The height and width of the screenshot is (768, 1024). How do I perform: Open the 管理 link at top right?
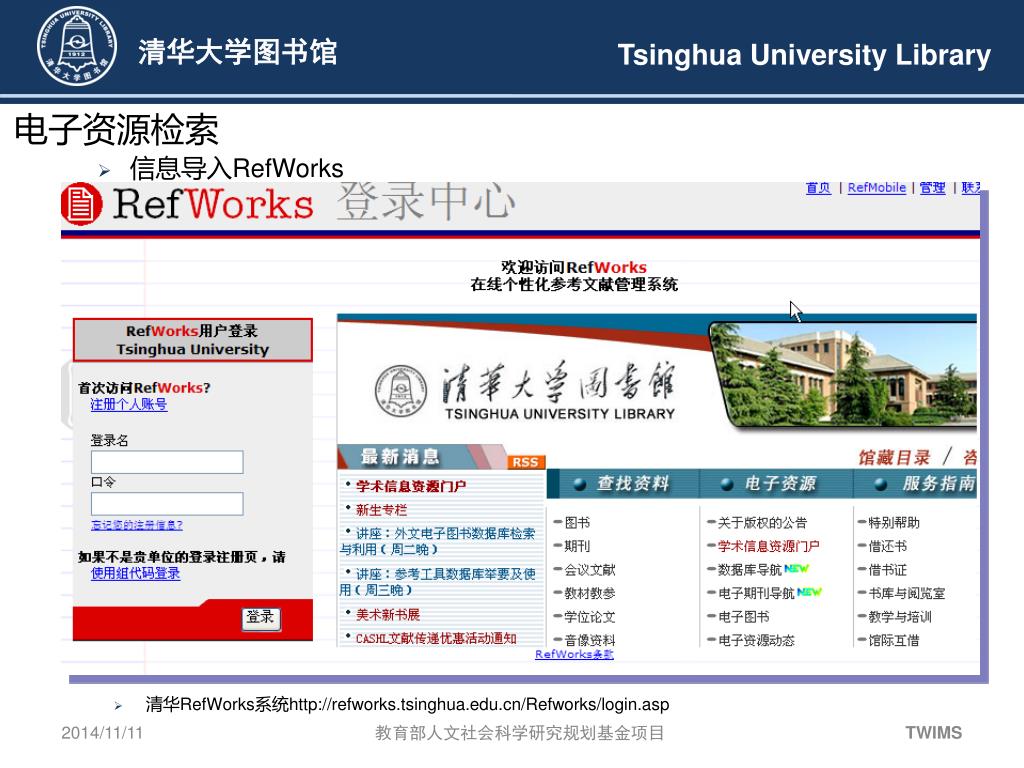pos(933,188)
